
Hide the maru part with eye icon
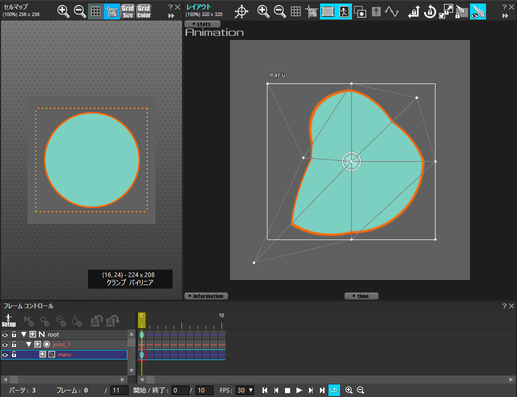[x=5, y=355]
